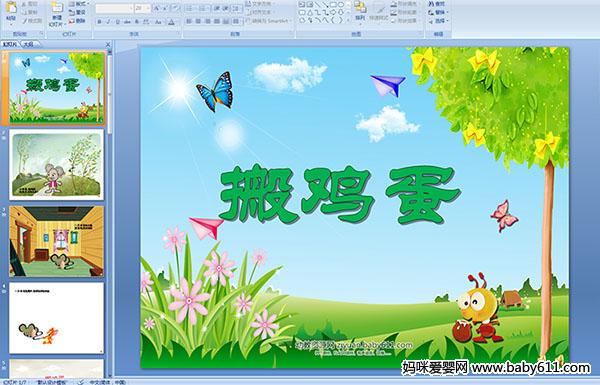Image resolution: width=600 pixels, height=385 pixels.
Task: Click the Increase Font Size icon
Action: coord(156,8)
